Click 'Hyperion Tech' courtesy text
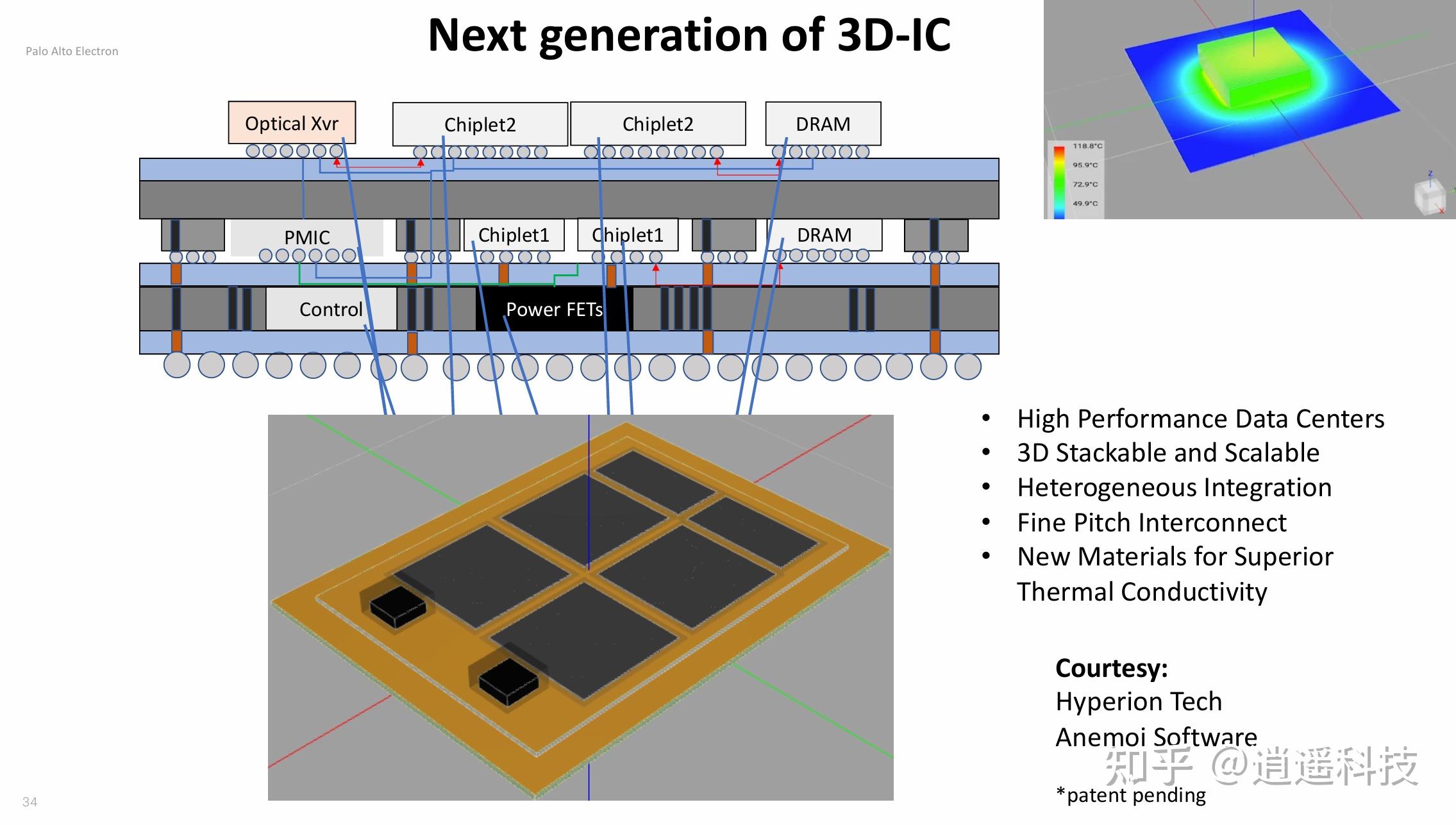The image size is (1456, 825). [x=1139, y=701]
